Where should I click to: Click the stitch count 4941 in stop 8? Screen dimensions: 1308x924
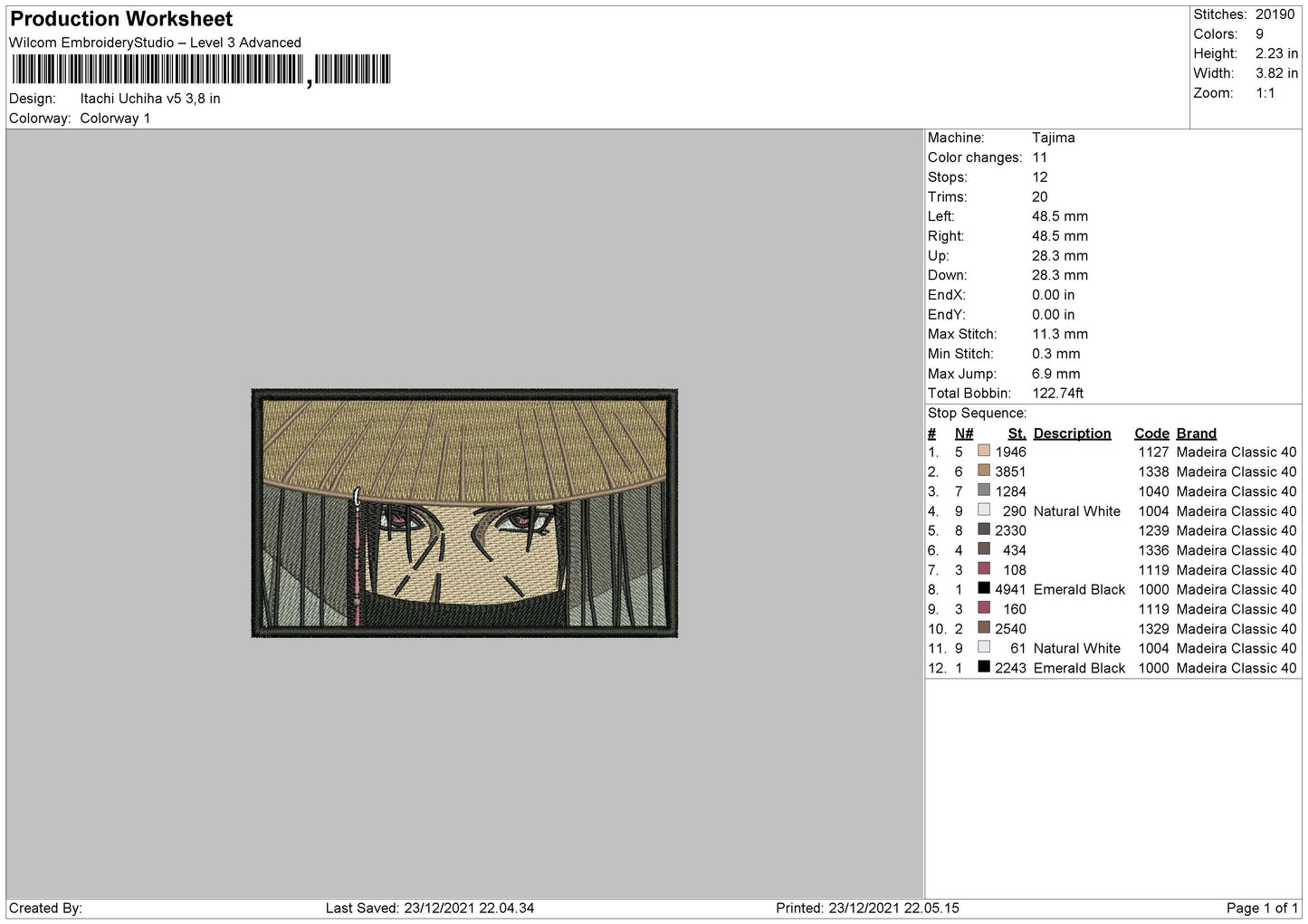pos(1011,589)
